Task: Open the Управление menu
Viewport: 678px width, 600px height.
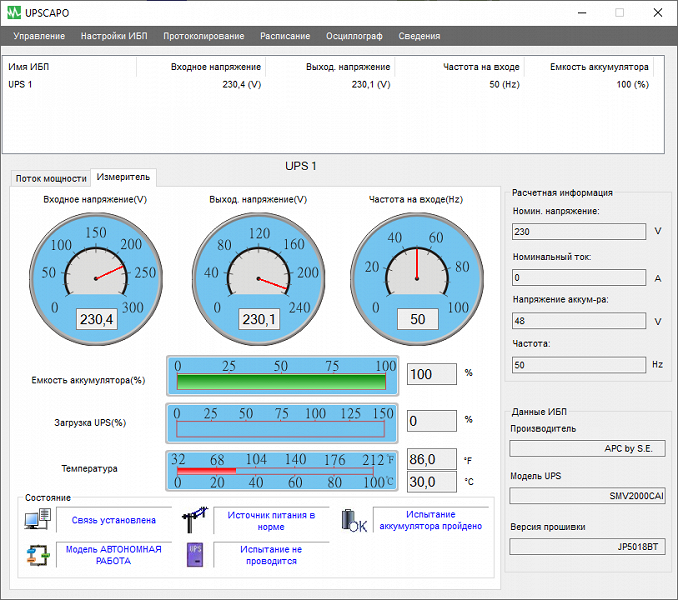Action: (39, 36)
